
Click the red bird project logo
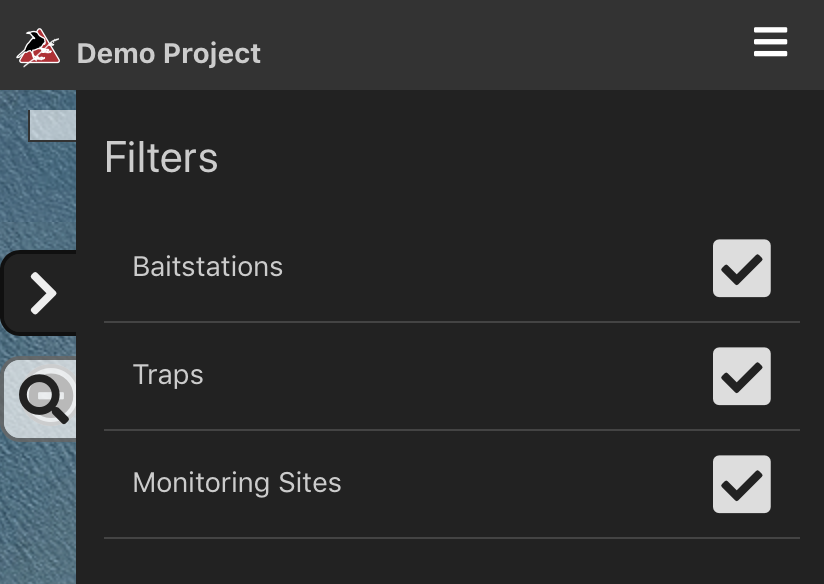pos(38,47)
